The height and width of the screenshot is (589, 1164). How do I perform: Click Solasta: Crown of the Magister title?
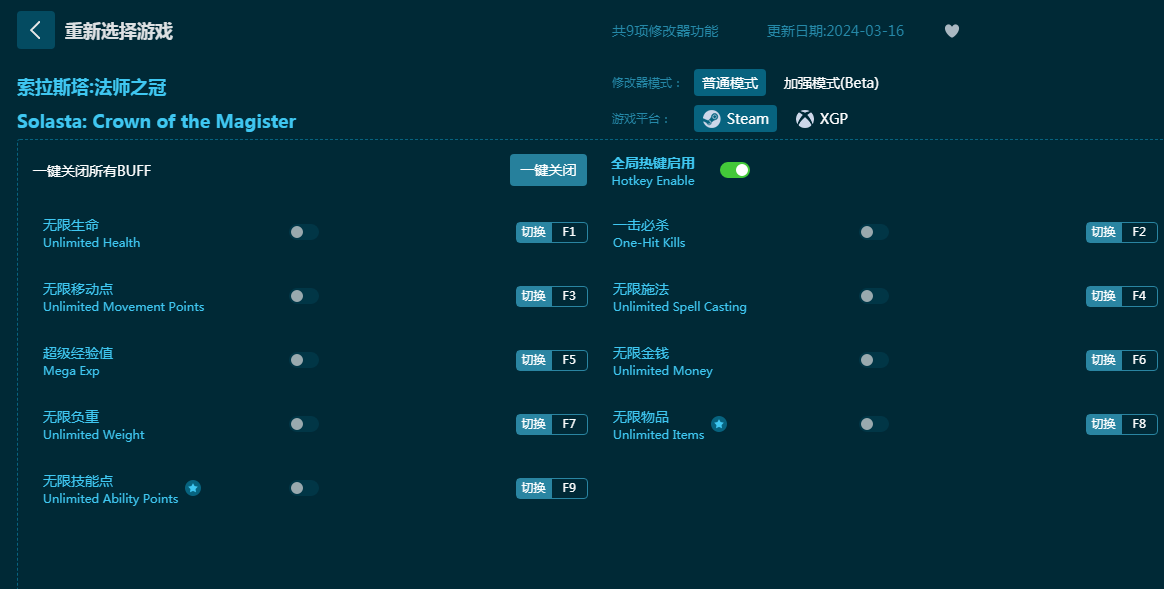coord(157,122)
